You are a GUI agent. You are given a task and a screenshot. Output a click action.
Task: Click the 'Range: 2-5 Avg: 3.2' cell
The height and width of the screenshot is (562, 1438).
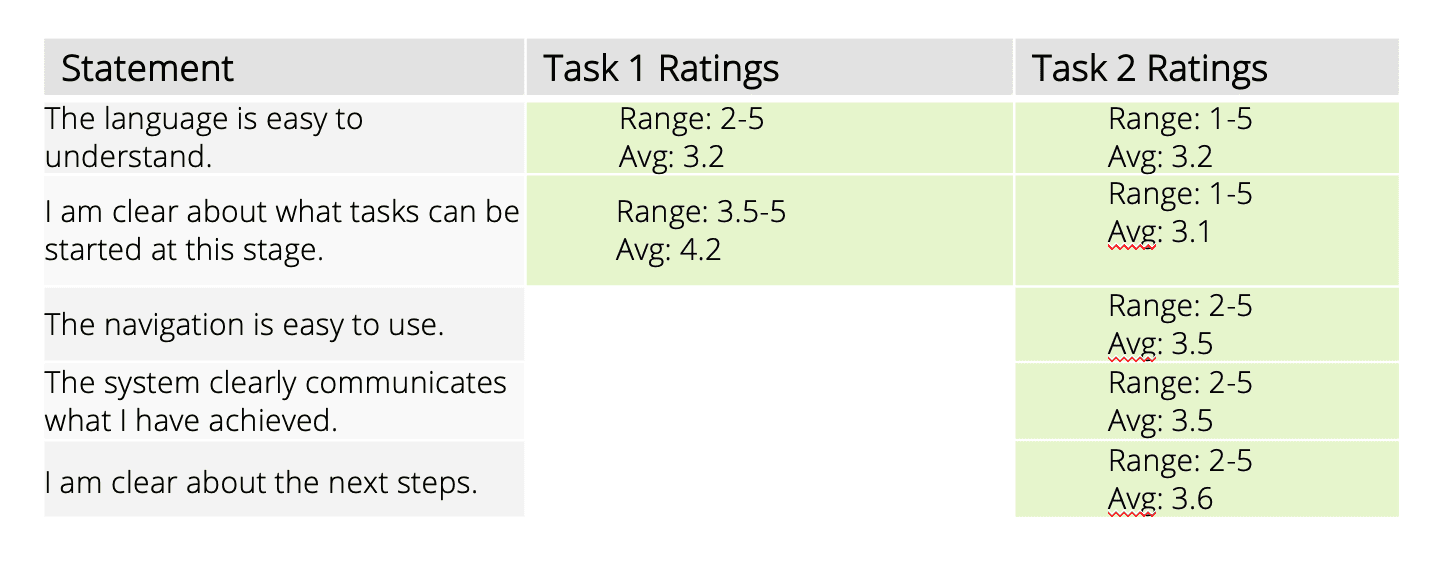pos(769,137)
